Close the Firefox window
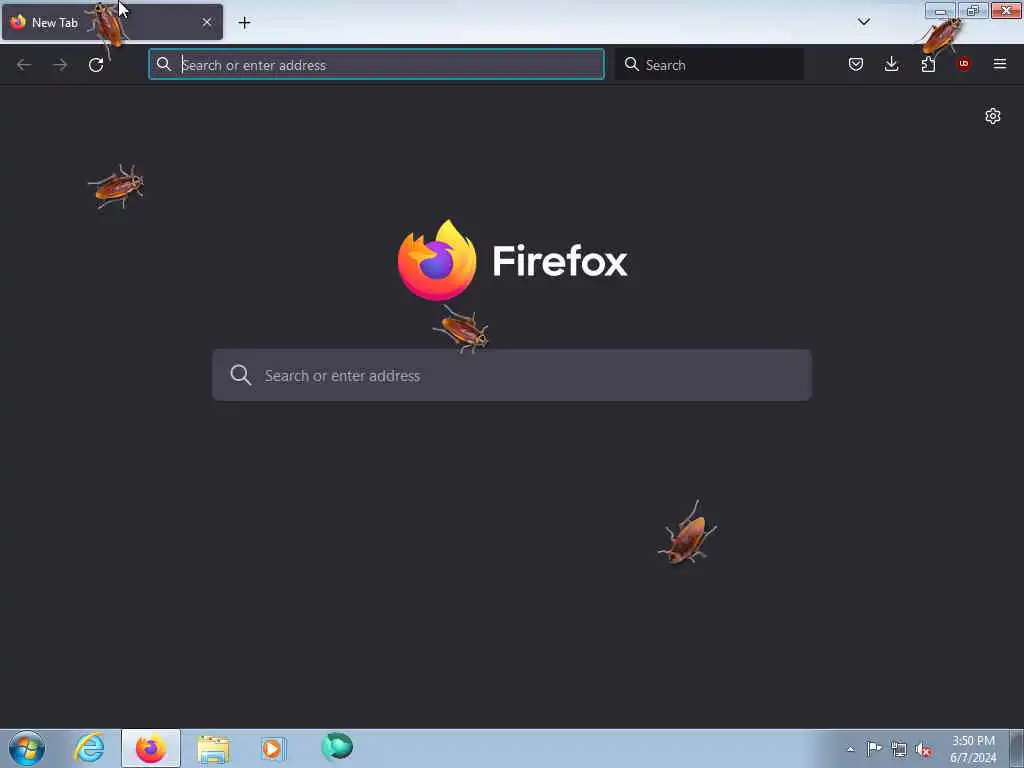This screenshot has width=1024, height=768. 1006,10
